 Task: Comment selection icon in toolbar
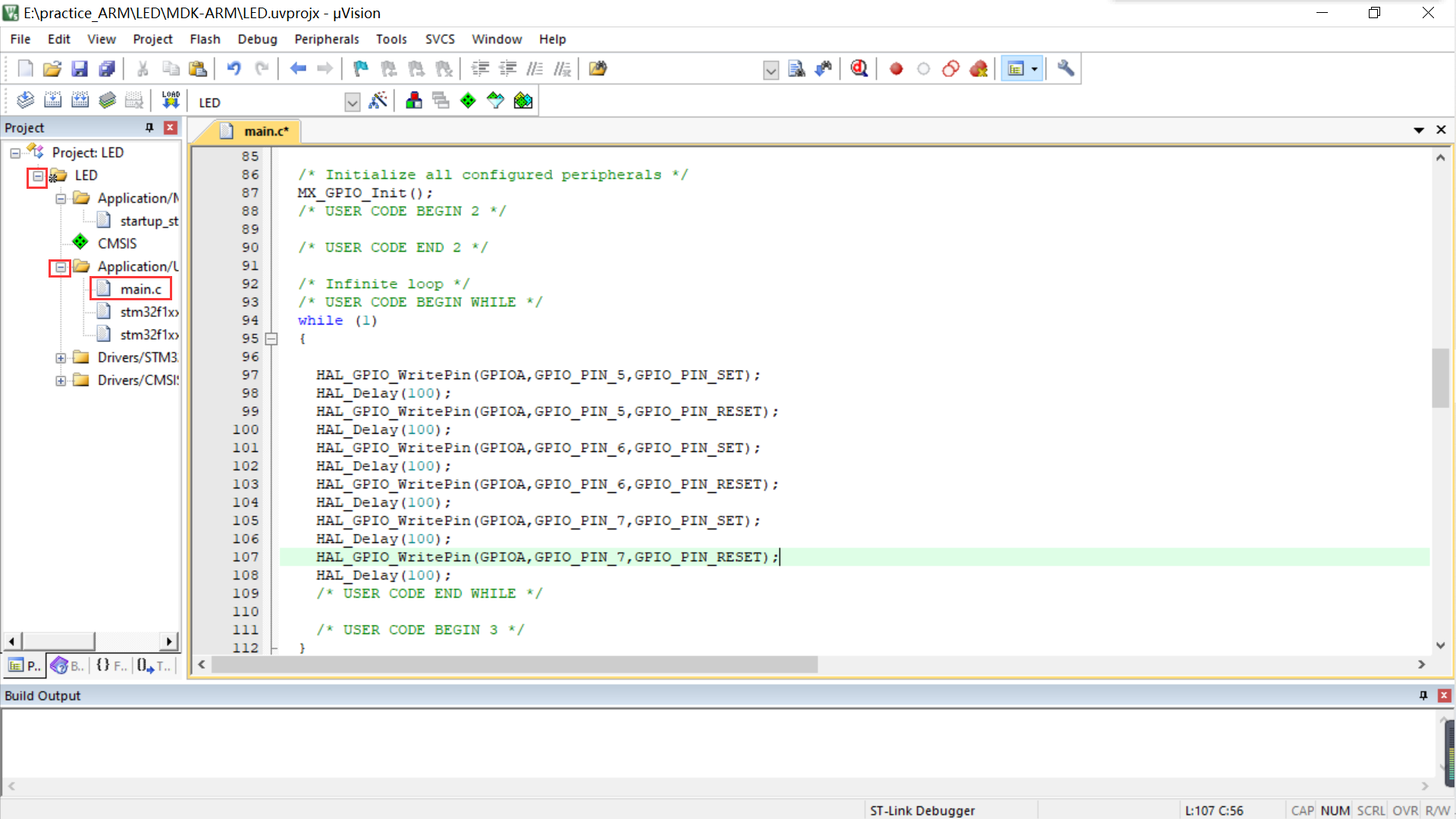point(535,69)
